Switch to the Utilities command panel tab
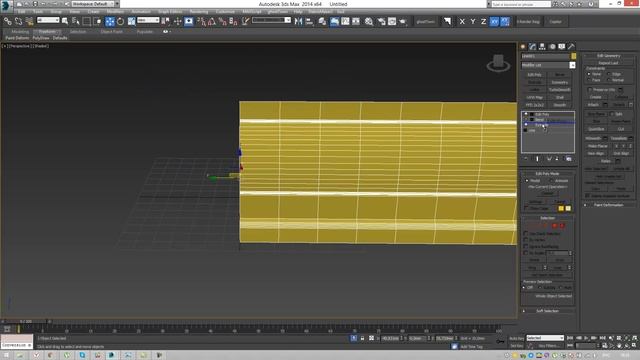The width and height of the screenshot is (640, 360). (x=571, y=47)
